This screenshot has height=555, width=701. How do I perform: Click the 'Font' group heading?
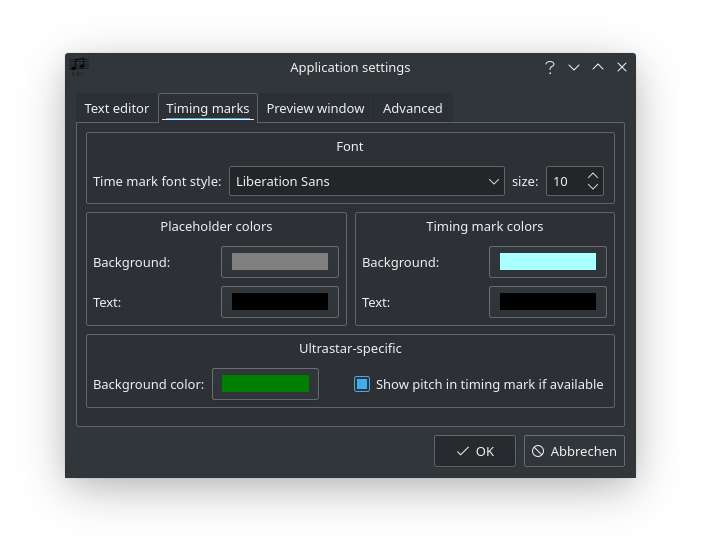pyautogui.click(x=350, y=147)
